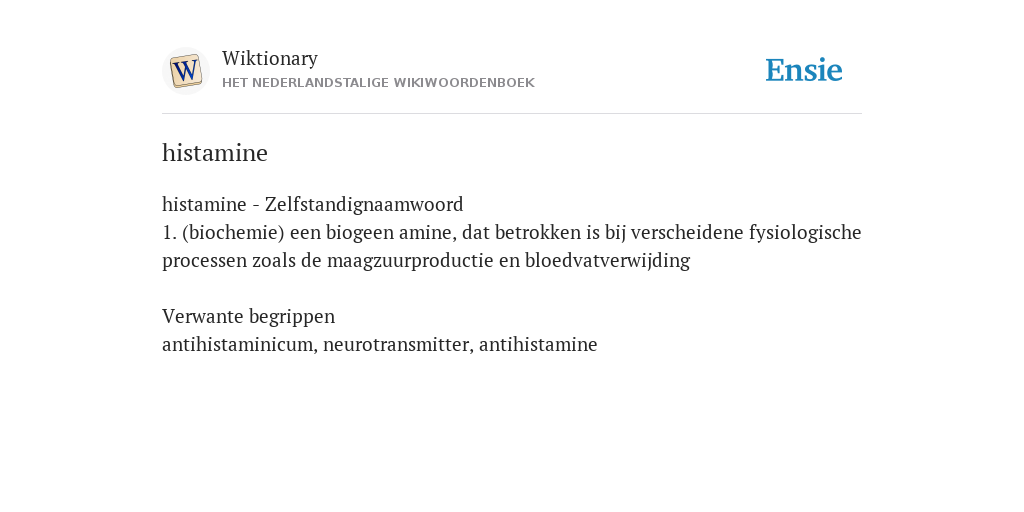
Task: Click the word Zelfstandignaamwoord
Action: pyautogui.click(x=364, y=204)
